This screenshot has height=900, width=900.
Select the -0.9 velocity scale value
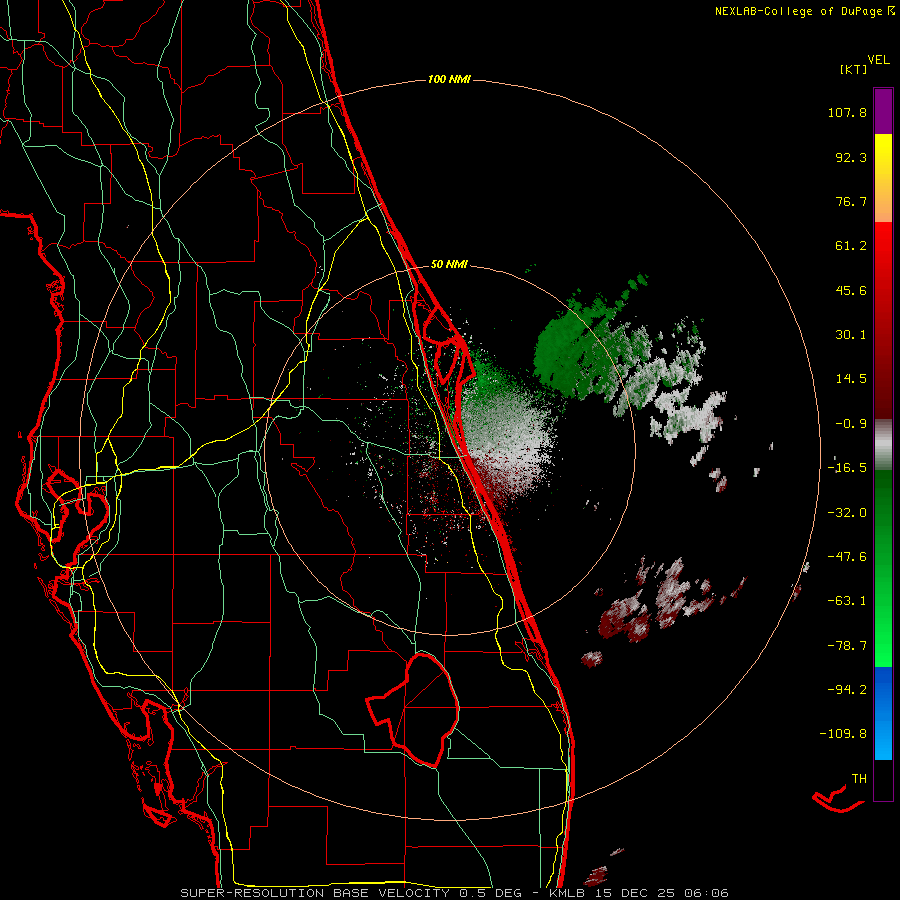pyautogui.click(x=851, y=424)
